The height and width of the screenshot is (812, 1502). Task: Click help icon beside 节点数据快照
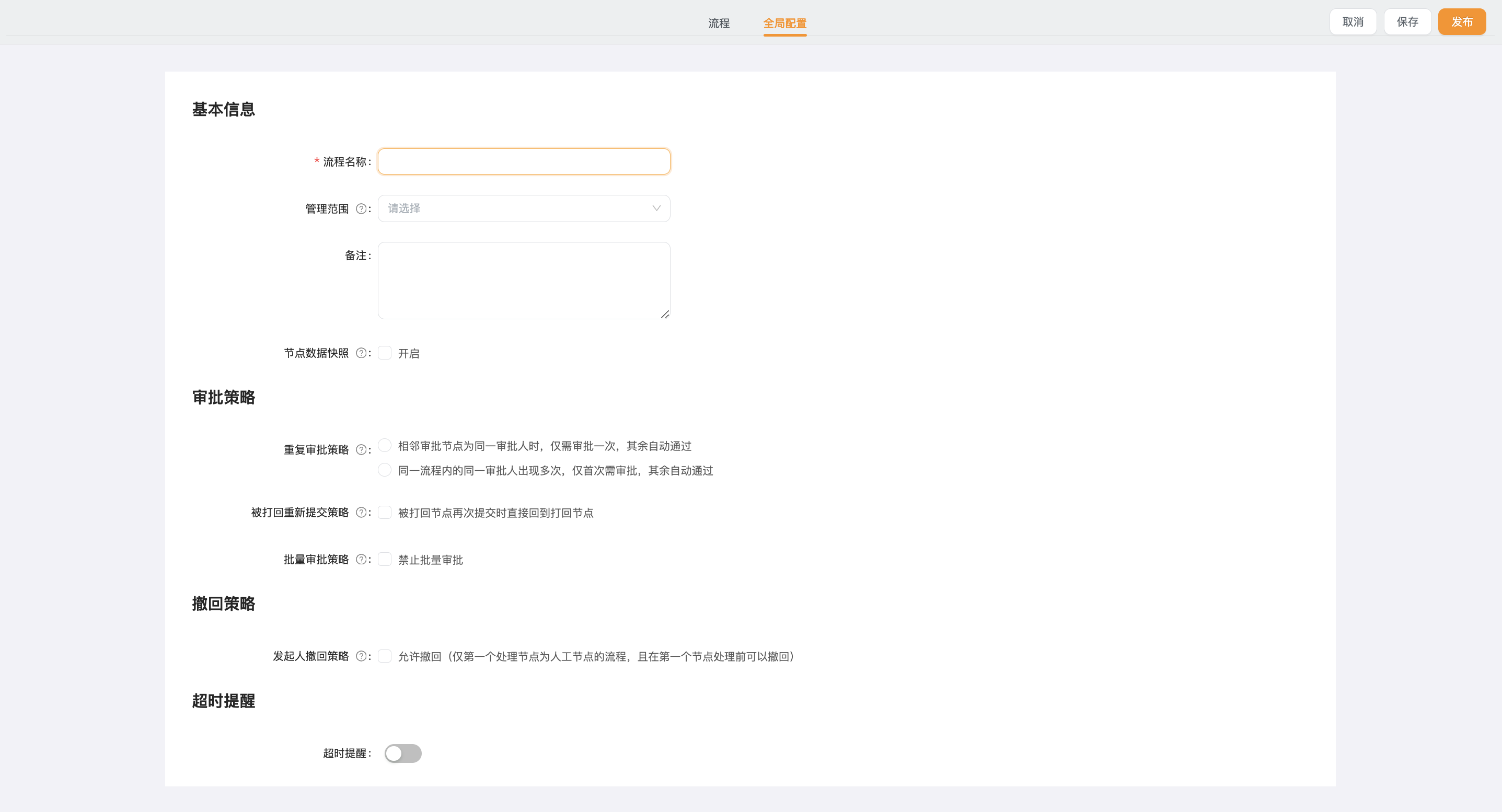coord(361,353)
